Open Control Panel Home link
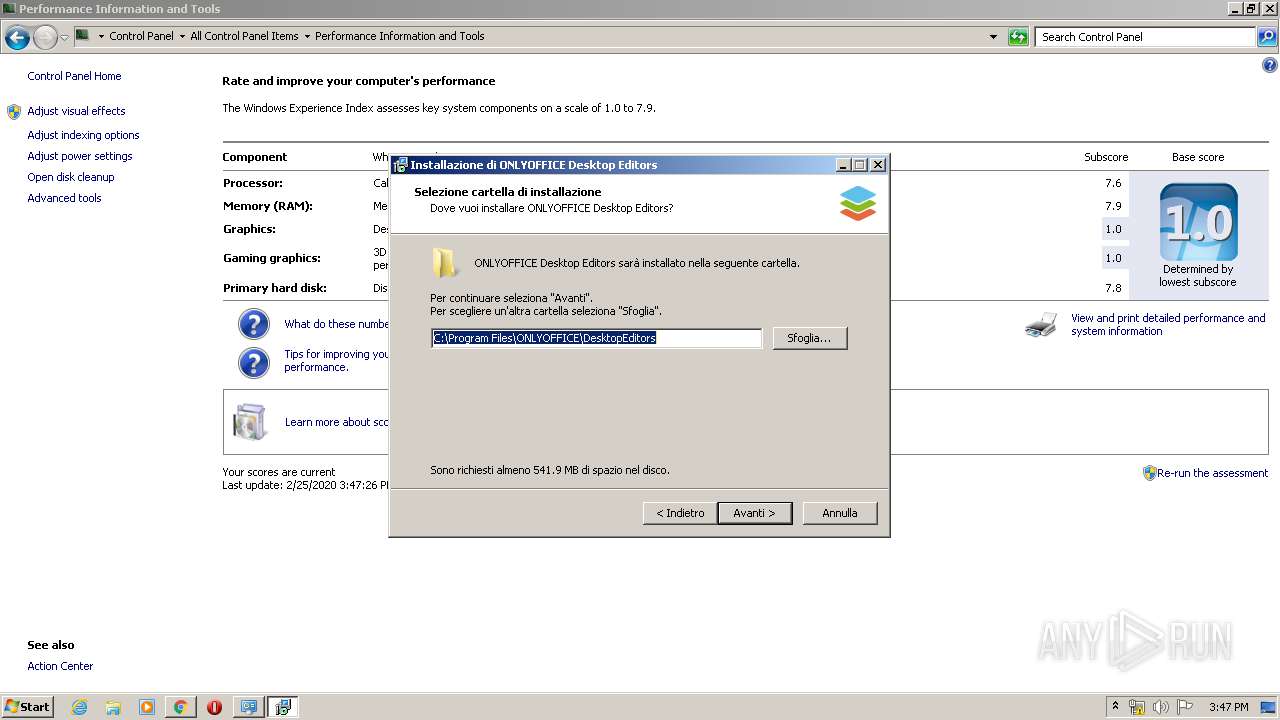 click(x=74, y=76)
